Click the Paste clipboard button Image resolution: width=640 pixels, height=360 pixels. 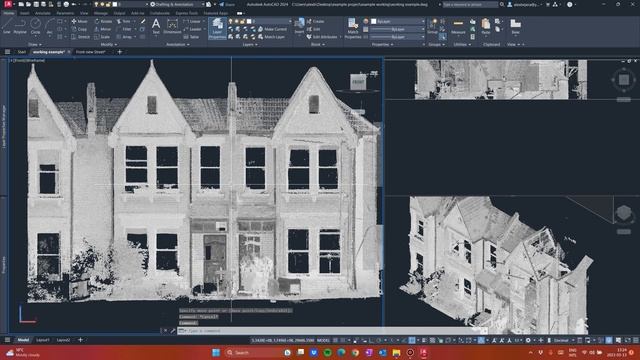[486, 26]
